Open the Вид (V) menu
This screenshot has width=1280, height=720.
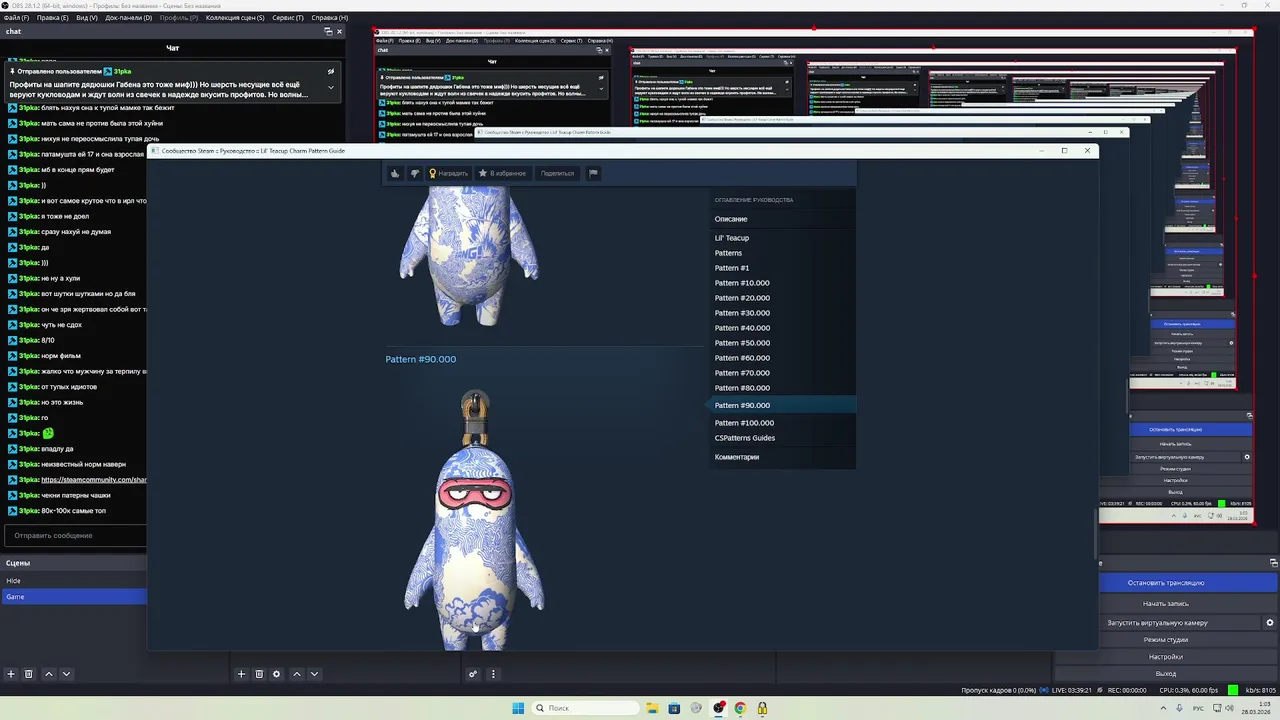click(x=87, y=18)
